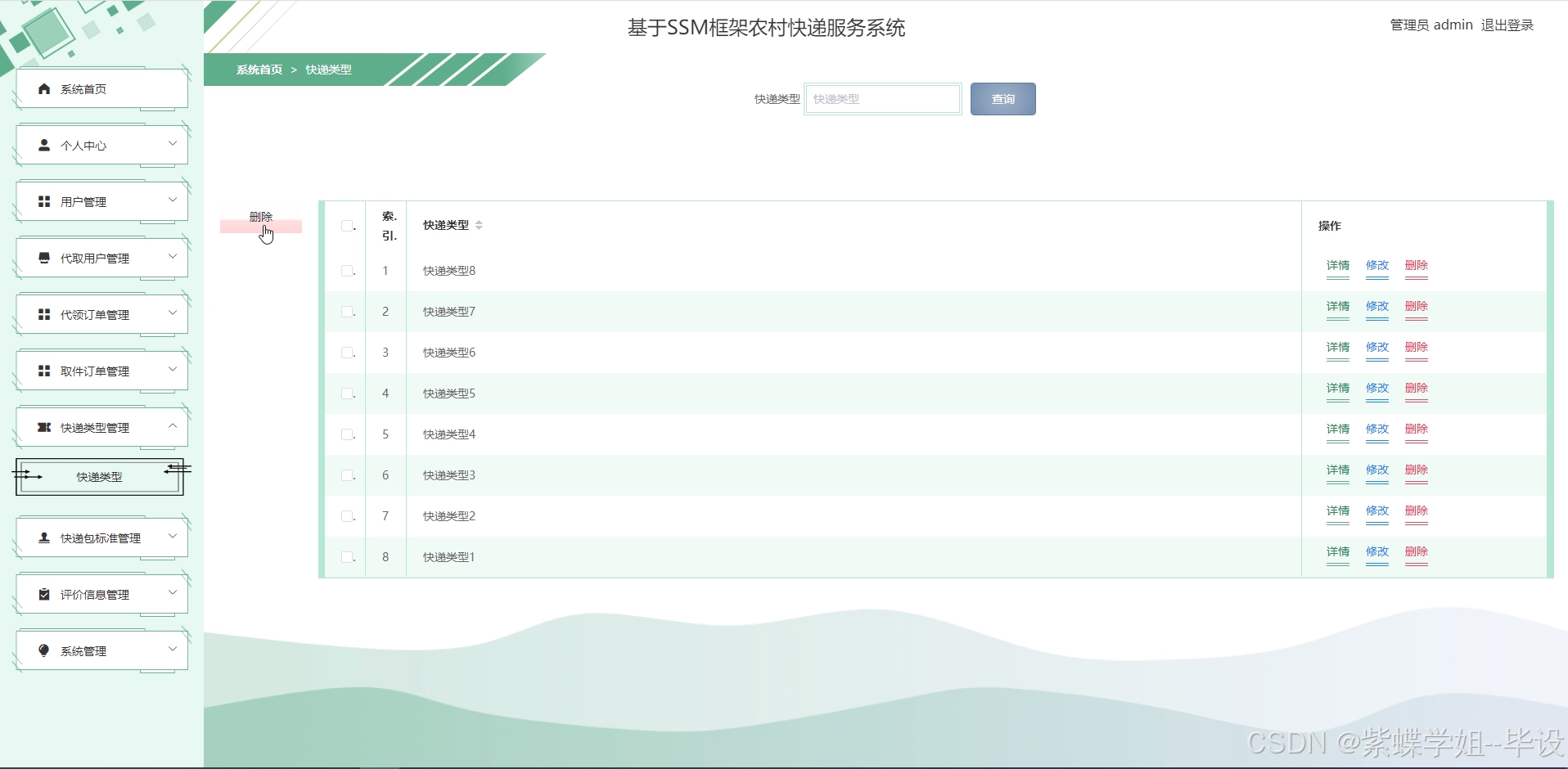Check the box for row 快递类型1

pyautogui.click(x=347, y=557)
